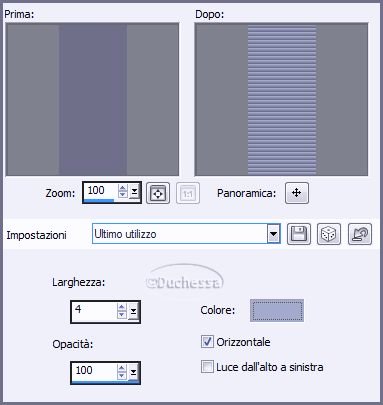Reset to default with the arrow icon

[360, 234]
